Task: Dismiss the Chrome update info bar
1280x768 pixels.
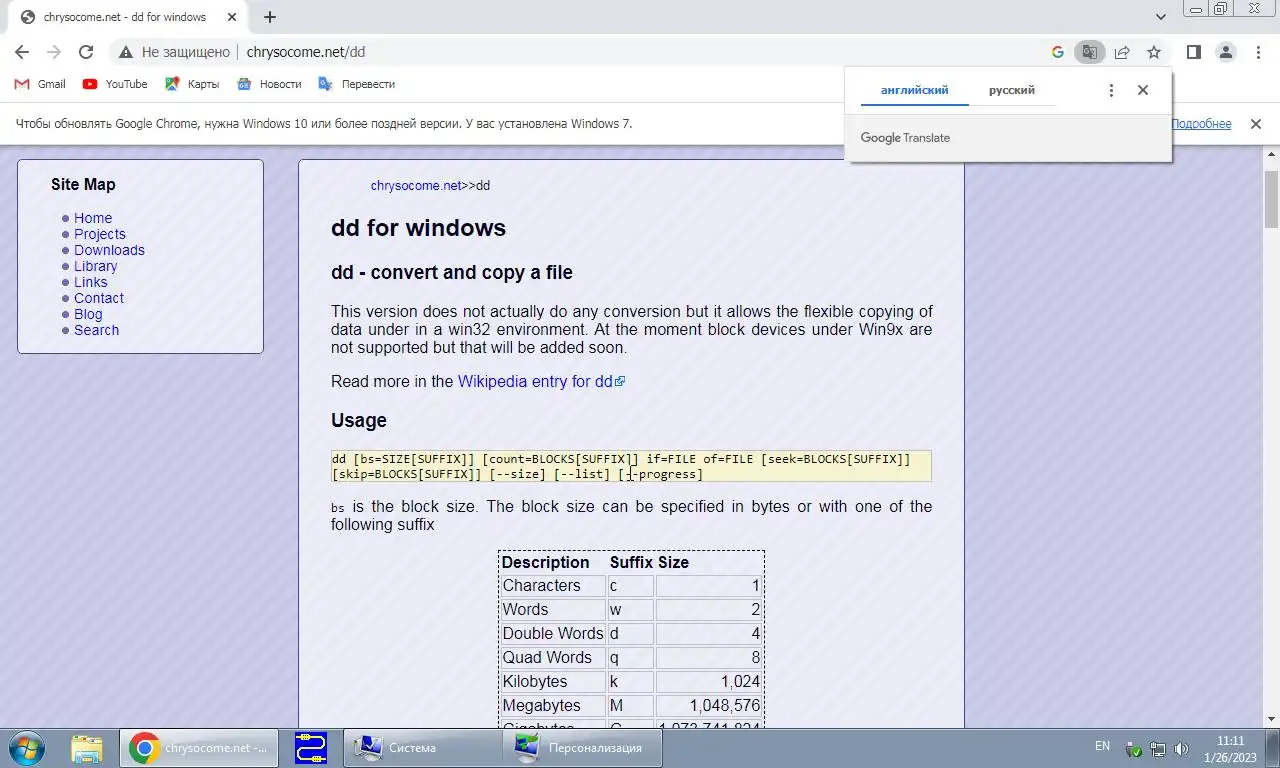Action: [1255, 124]
